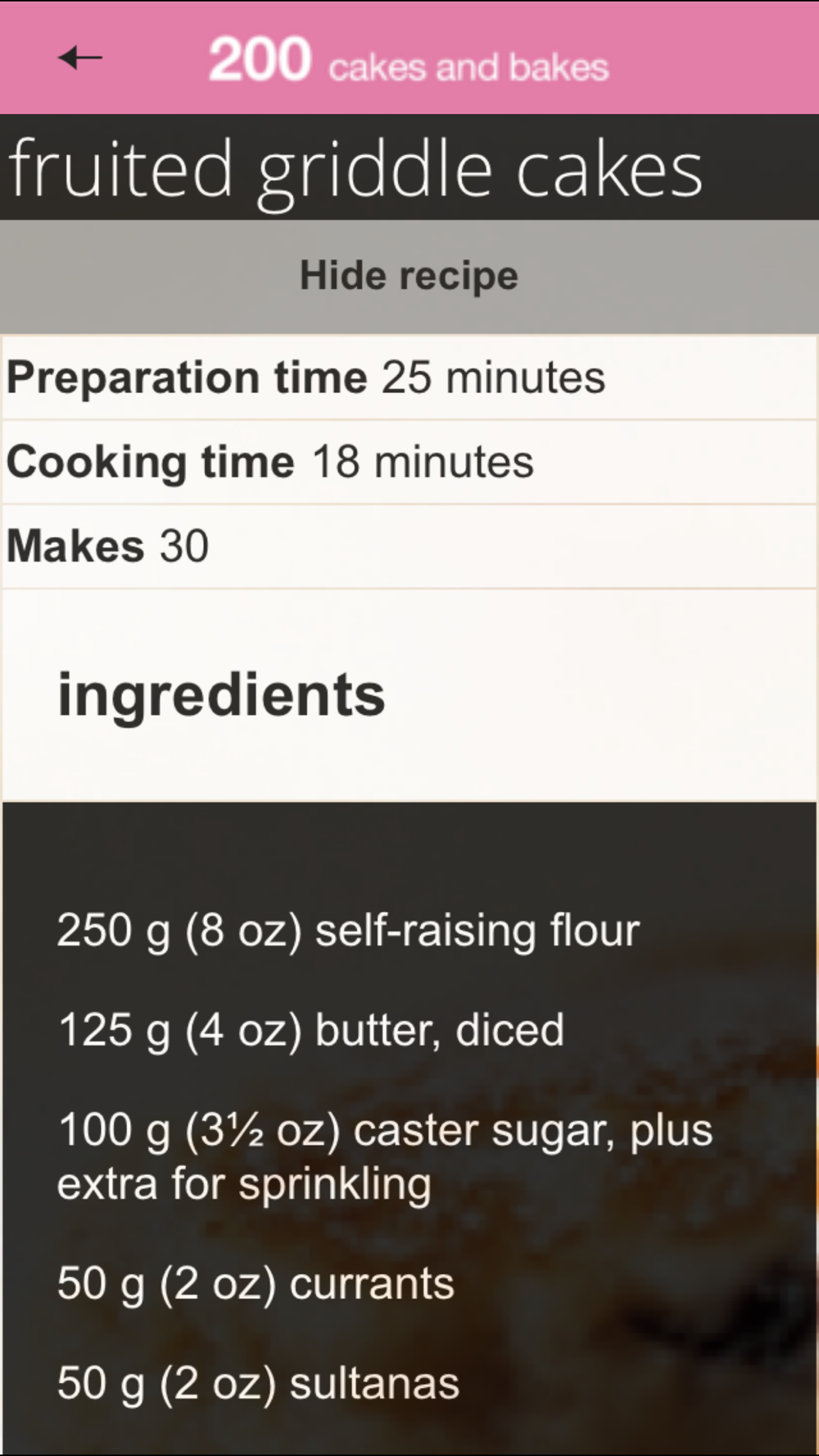Select the fruited griddle cakes heading
Viewport: 819px width, 1456px height.
click(355, 170)
